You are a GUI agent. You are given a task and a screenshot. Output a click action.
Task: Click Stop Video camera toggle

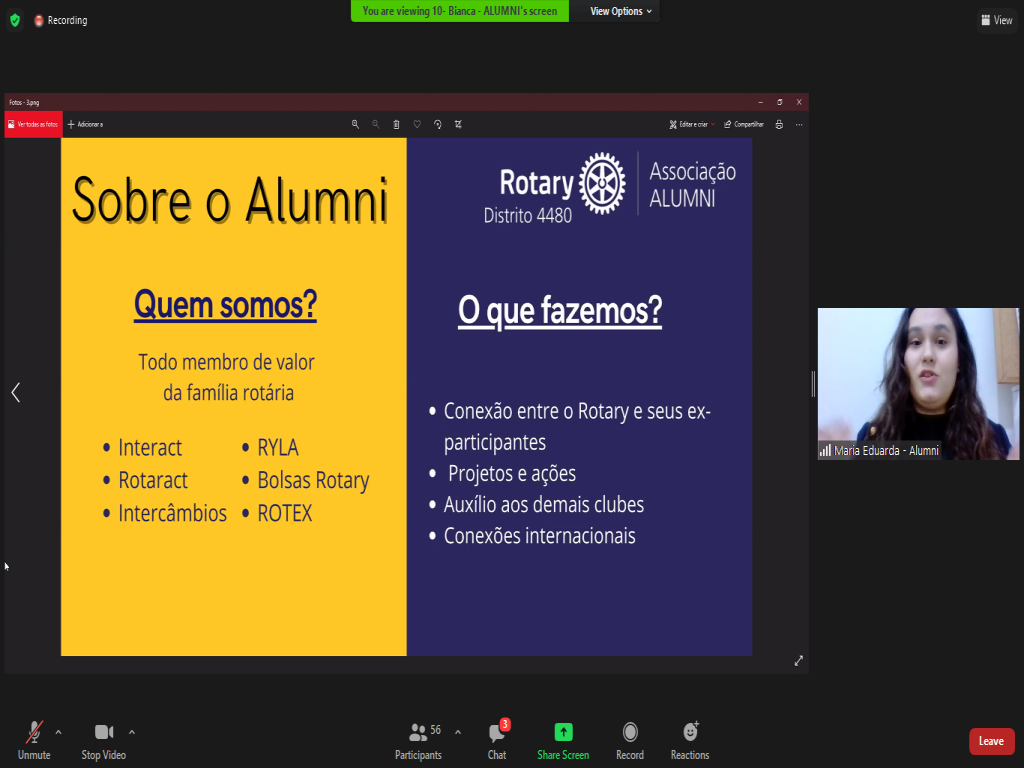pyautogui.click(x=104, y=733)
